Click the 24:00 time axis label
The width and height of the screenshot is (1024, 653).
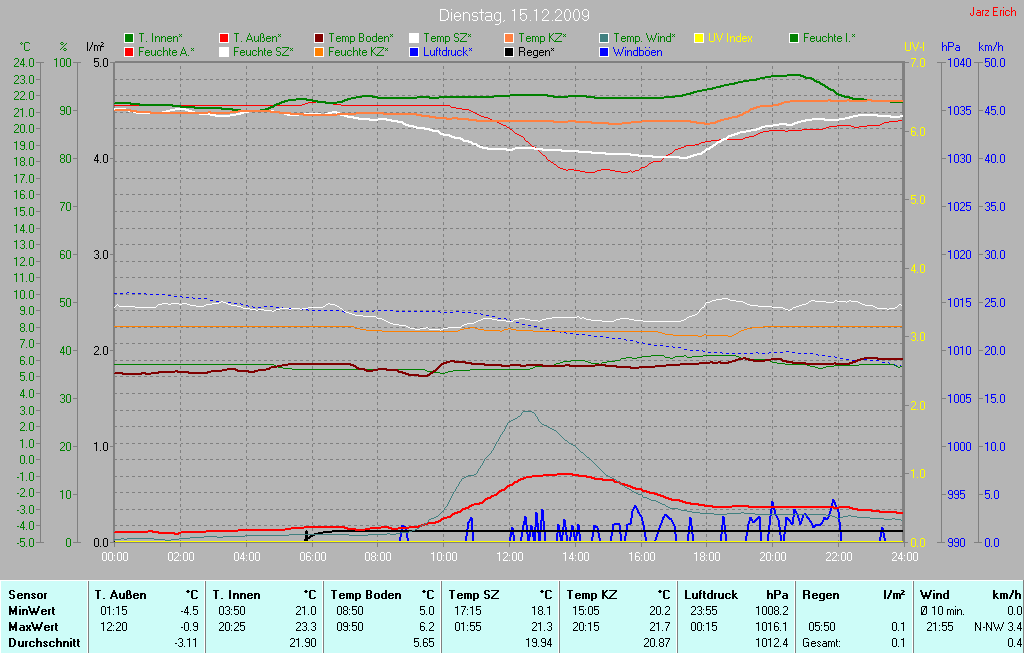tap(904, 557)
